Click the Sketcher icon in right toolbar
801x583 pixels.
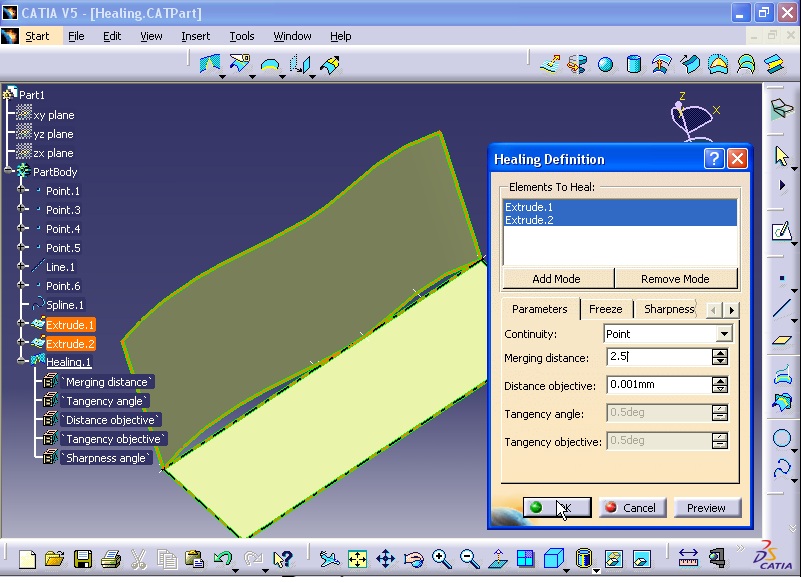(781, 231)
